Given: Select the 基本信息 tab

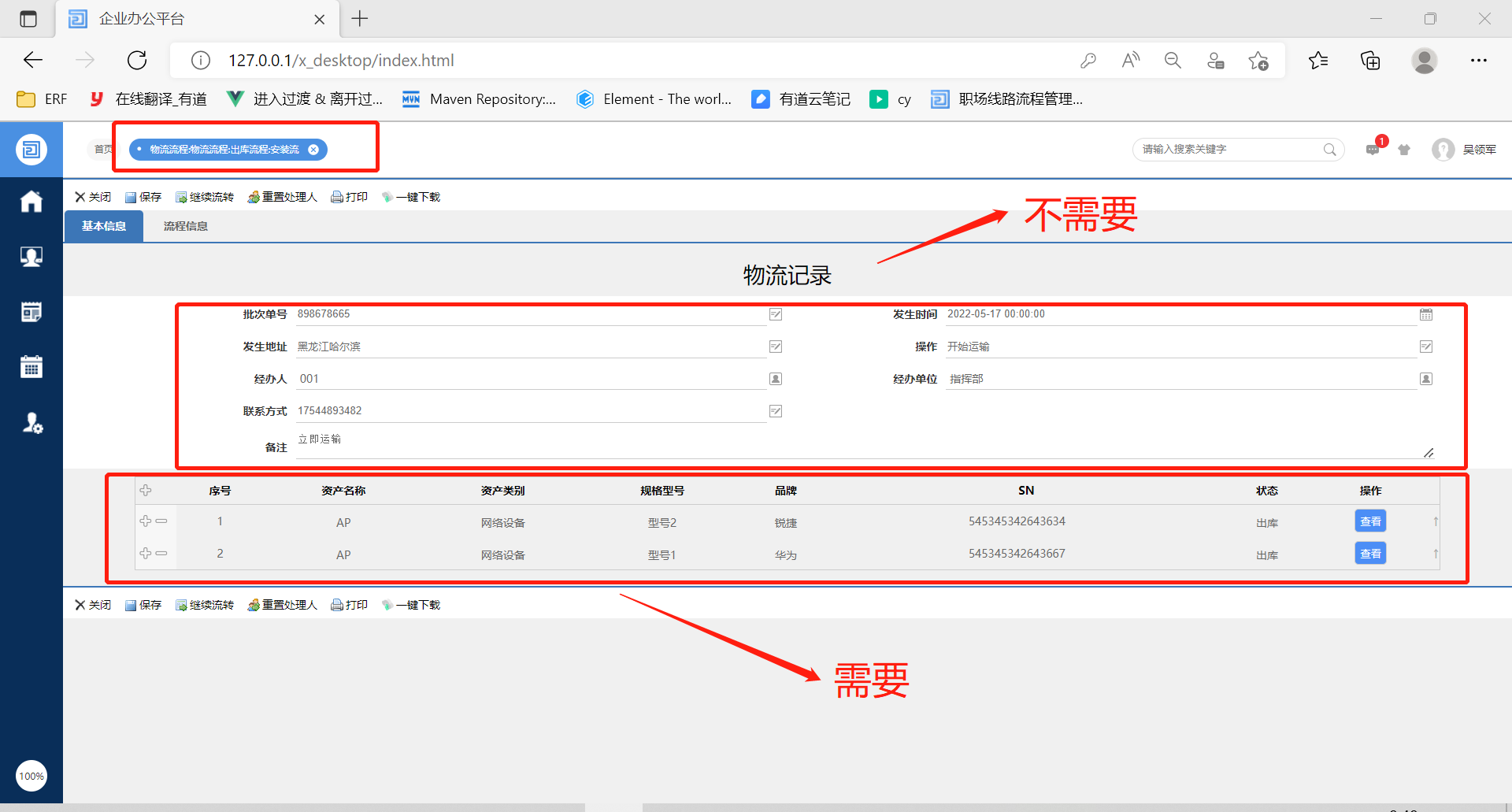Looking at the screenshot, I should point(103,226).
